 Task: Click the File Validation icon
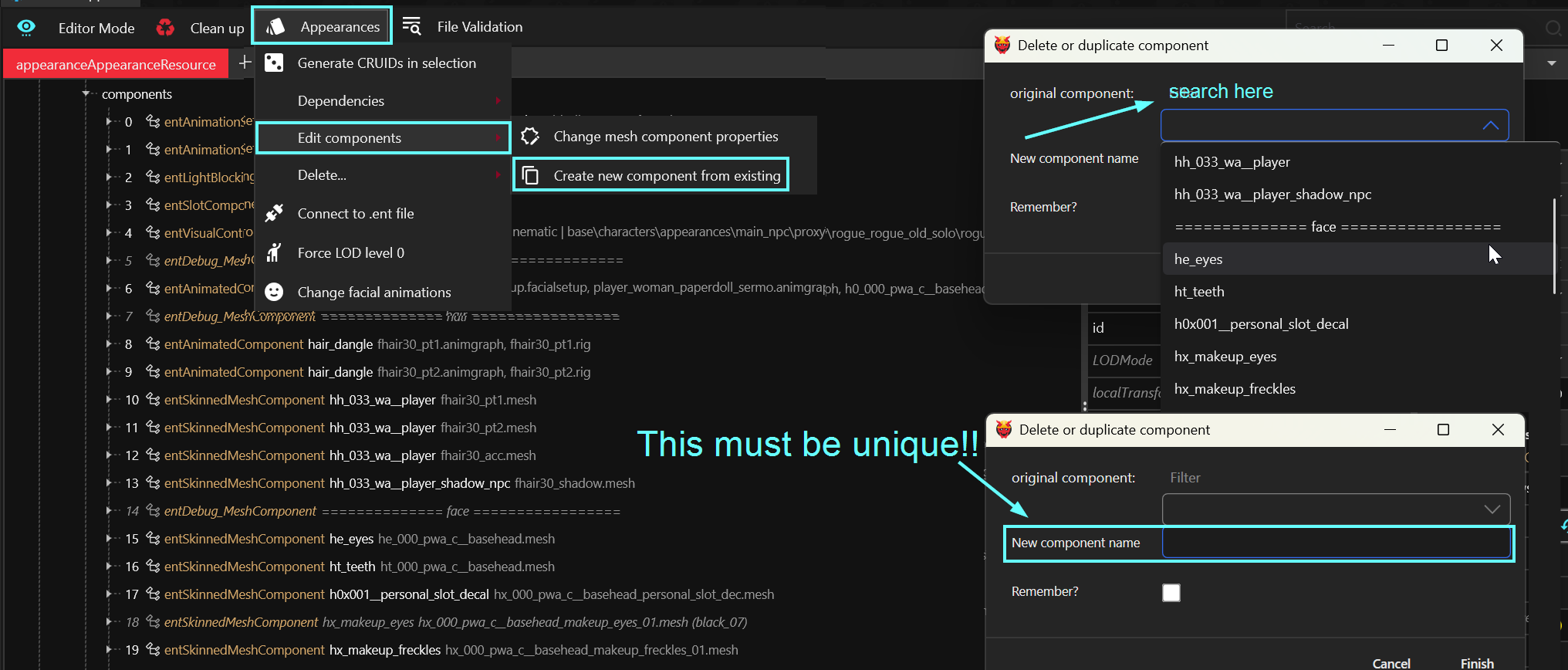[x=412, y=26]
